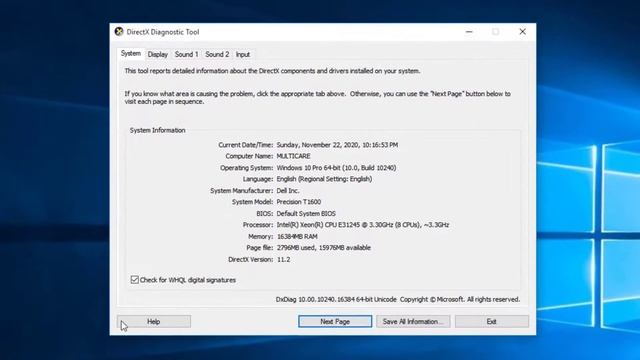Click the DirectX Diagnostic Tool title text

pos(163,32)
